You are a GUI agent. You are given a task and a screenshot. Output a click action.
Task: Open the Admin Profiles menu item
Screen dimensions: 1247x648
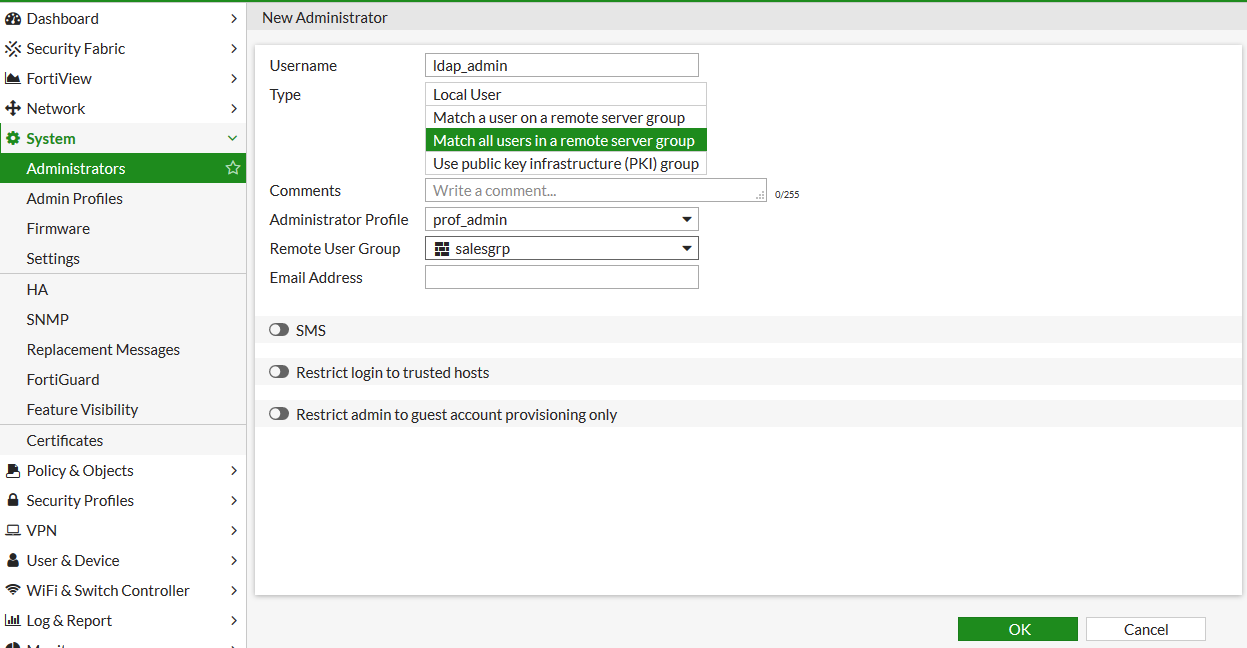pyautogui.click(x=75, y=198)
